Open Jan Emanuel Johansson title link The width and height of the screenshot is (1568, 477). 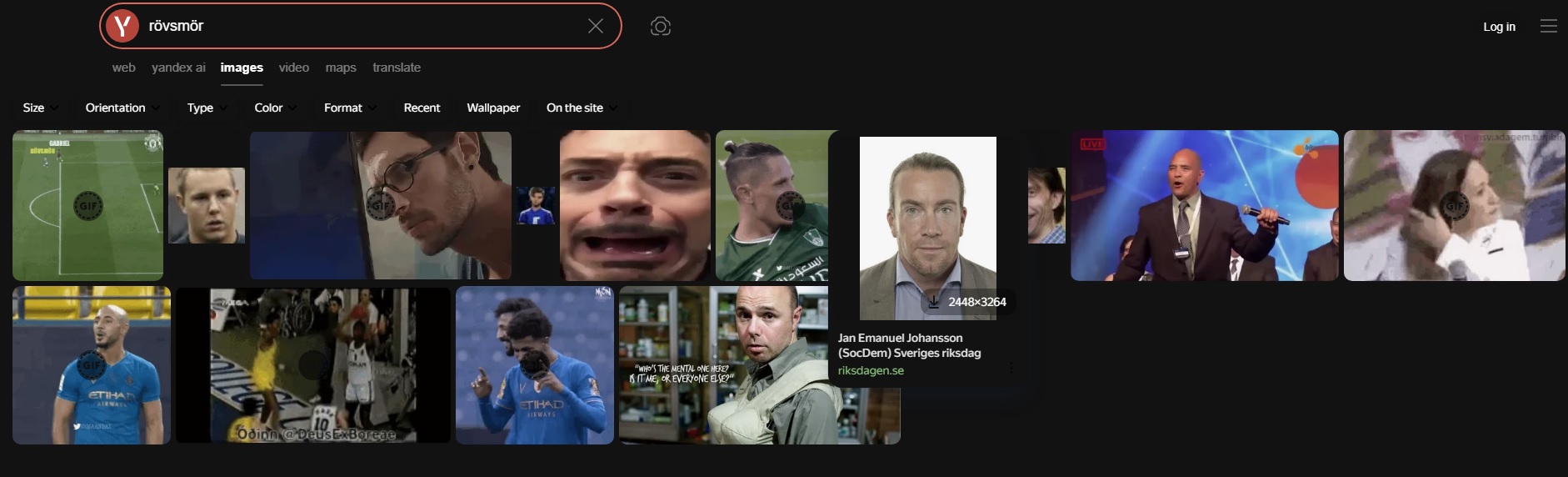tap(909, 345)
